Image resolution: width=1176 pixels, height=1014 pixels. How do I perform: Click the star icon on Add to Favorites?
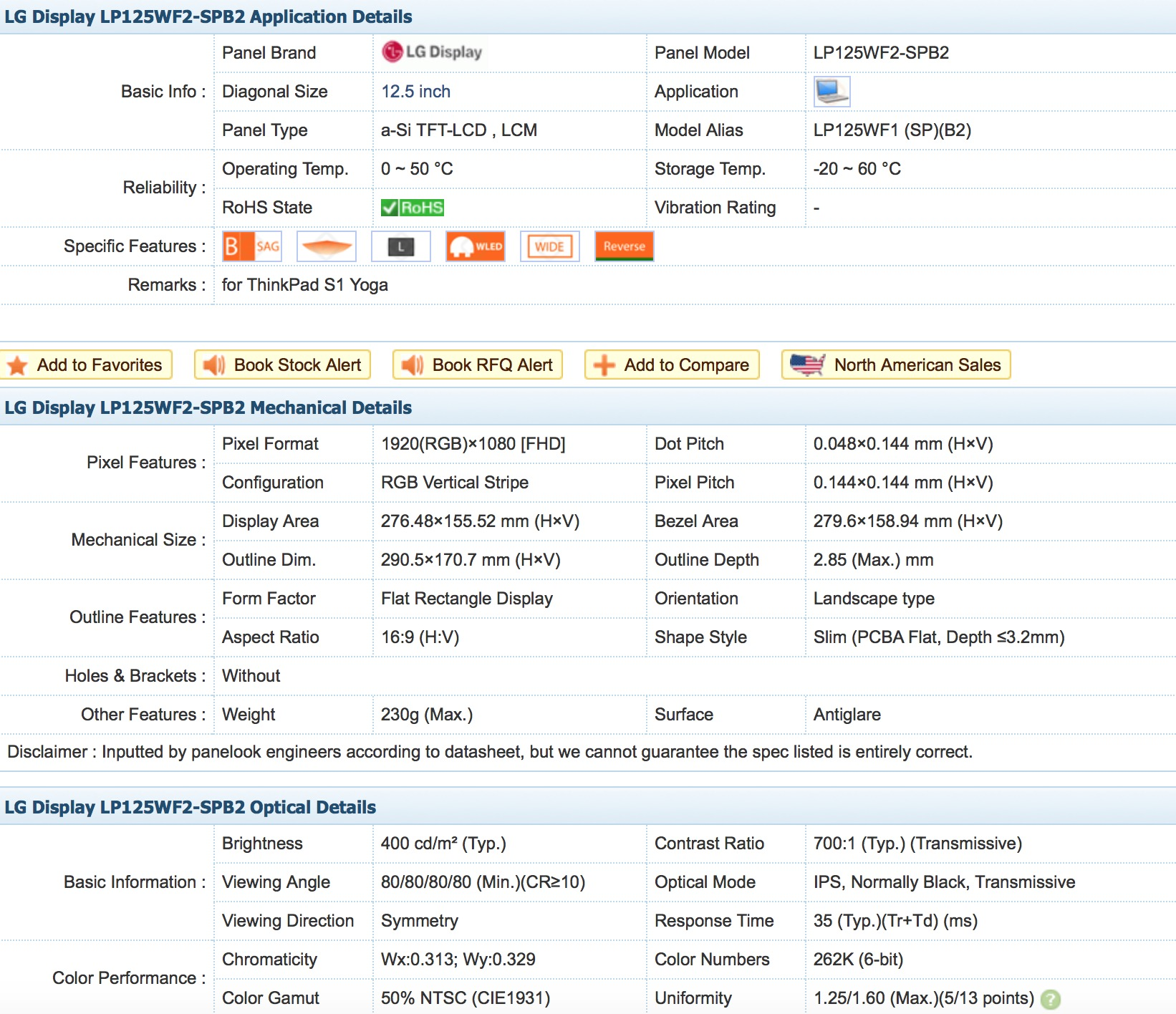point(17,365)
